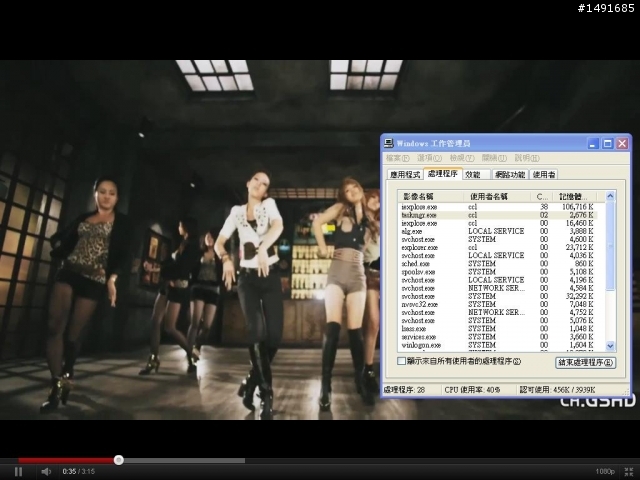
Task: Jump to the buffered gray portion of the seek bar
Action: [184, 460]
